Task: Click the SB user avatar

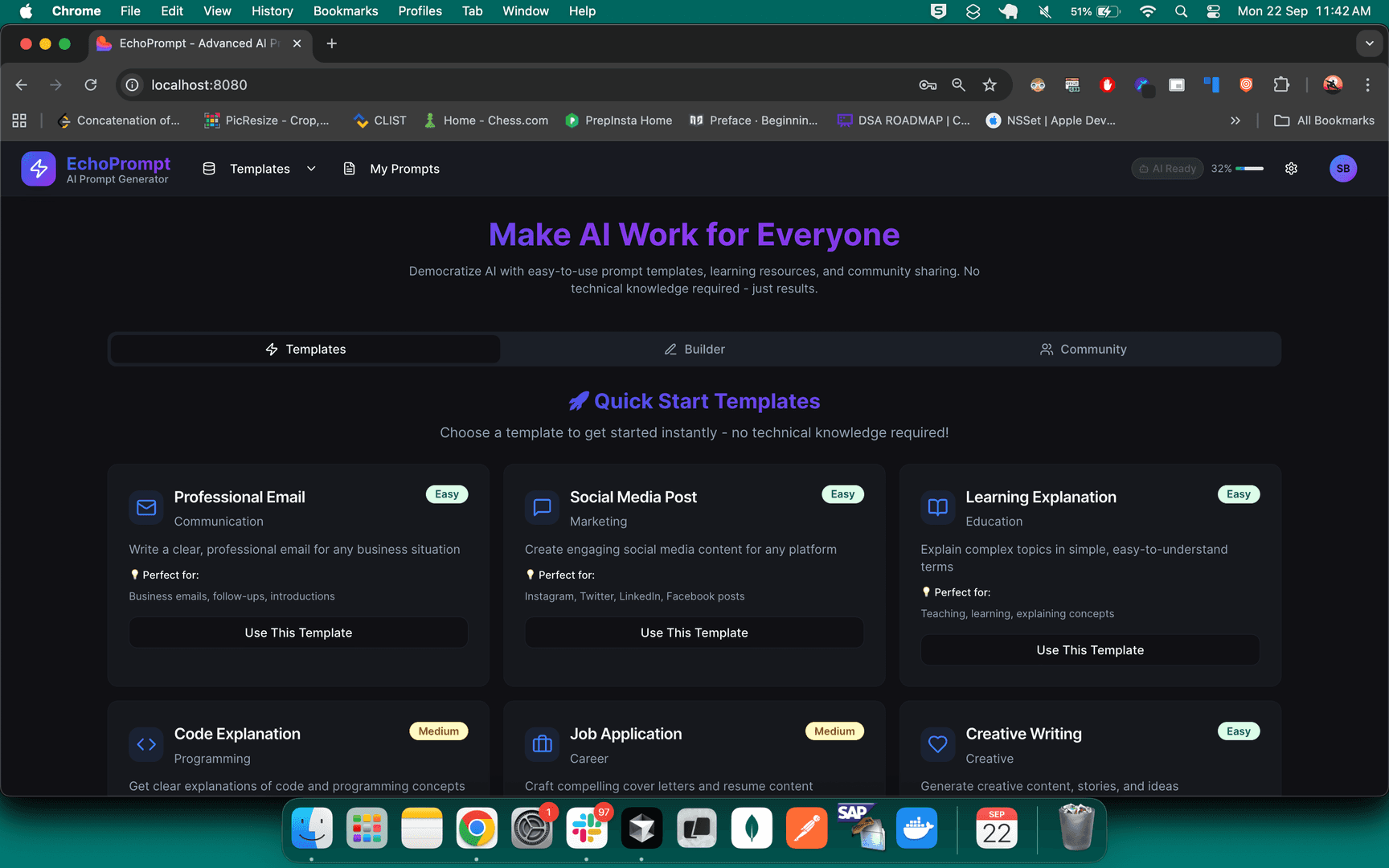Action: (x=1342, y=169)
